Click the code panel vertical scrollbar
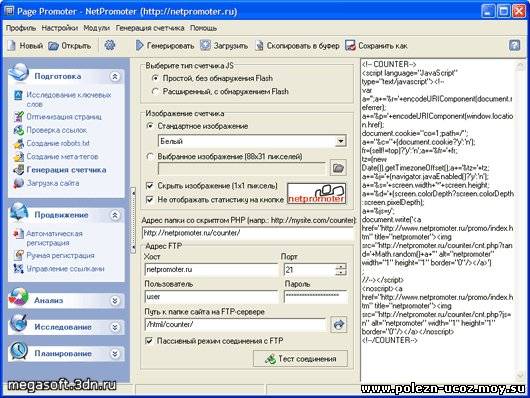The height and width of the screenshot is (398, 530). click(521, 221)
